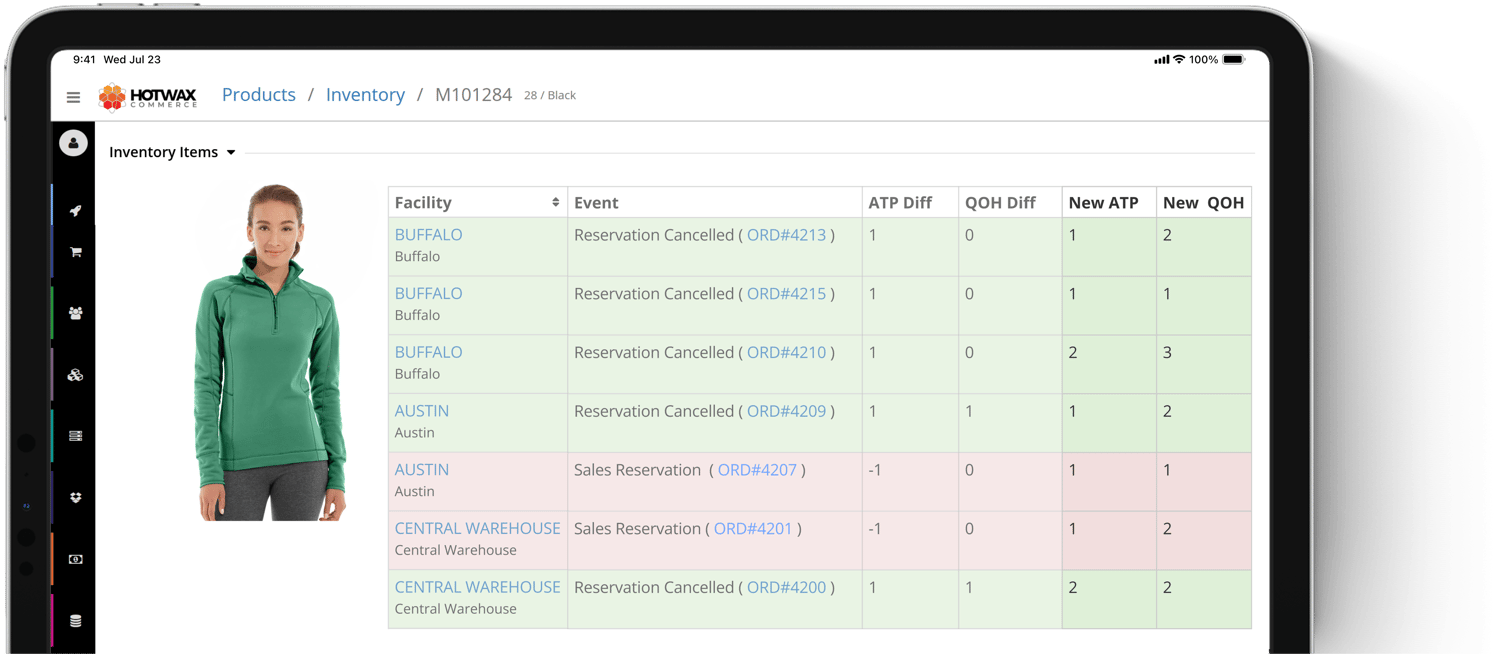The height and width of the screenshot is (654, 1500).
Task: Open CENTRAL WAREHOUSE facility in ORD#4201 row
Action: [x=477, y=529]
